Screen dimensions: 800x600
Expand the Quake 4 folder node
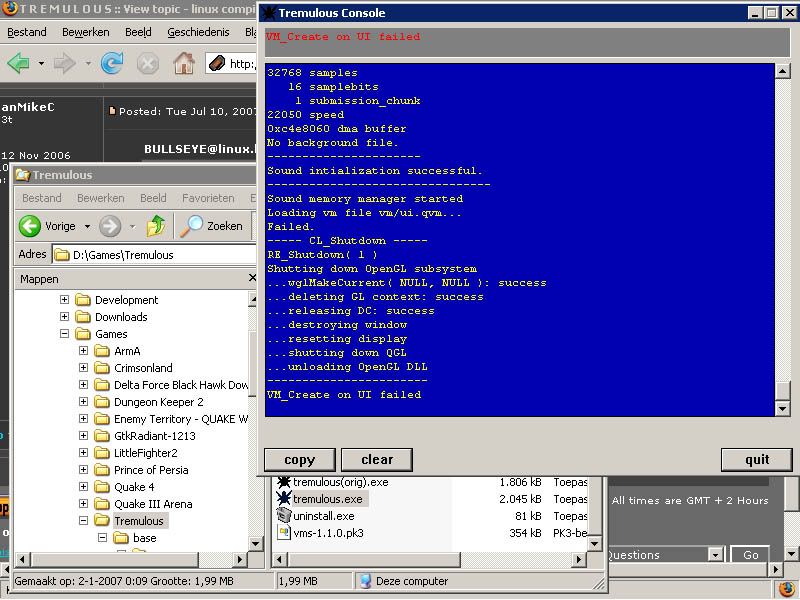pos(83,486)
